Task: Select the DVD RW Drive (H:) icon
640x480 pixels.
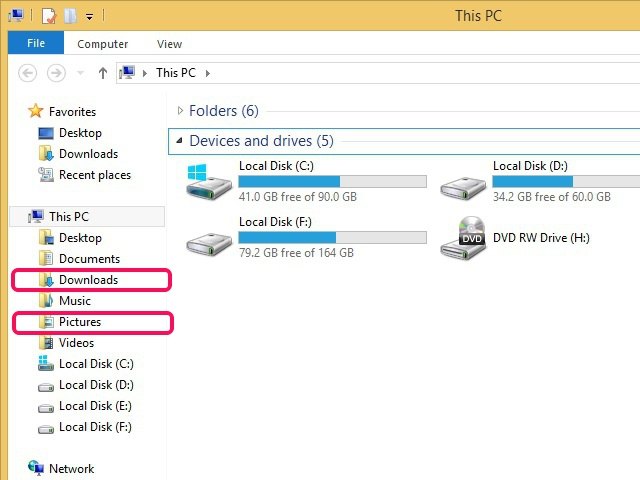Action: (463, 238)
